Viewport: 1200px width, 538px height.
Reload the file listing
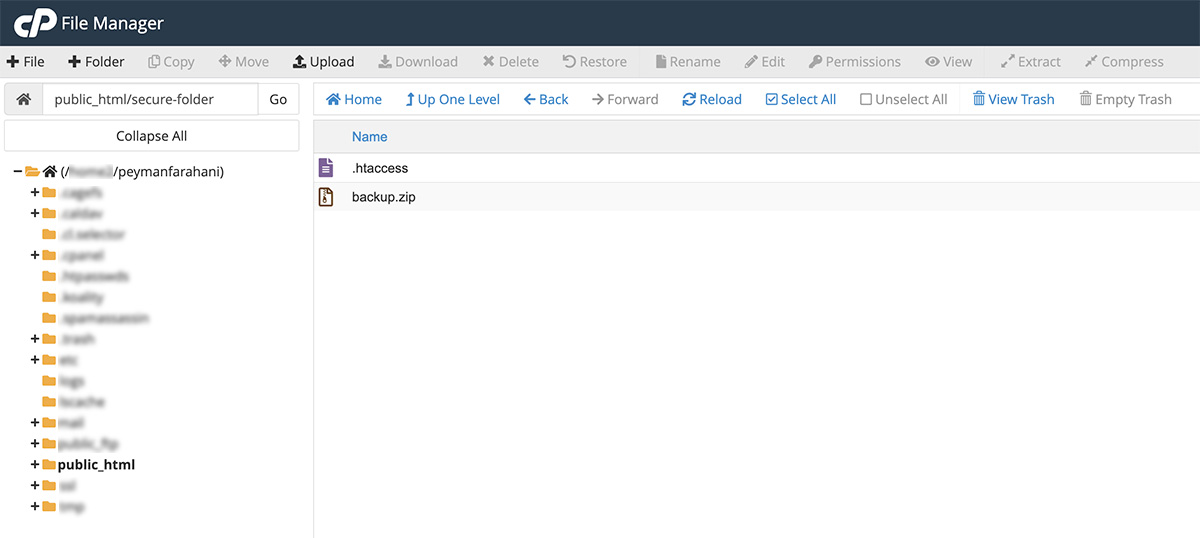711,99
